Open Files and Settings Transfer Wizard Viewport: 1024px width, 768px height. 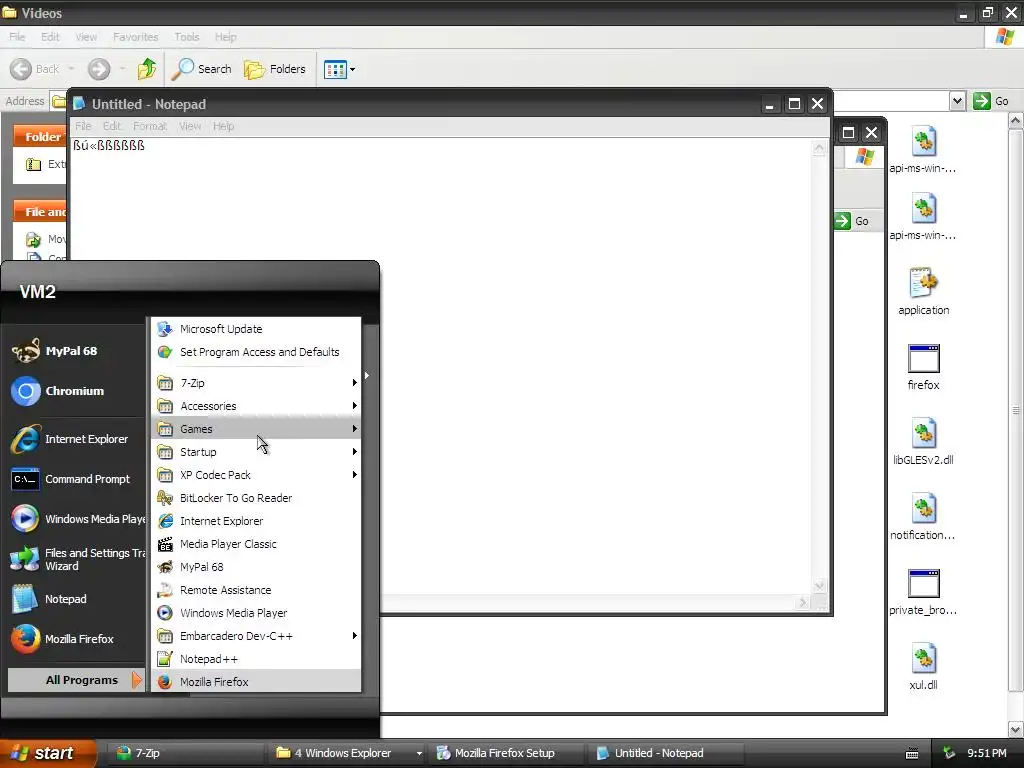(76, 559)
